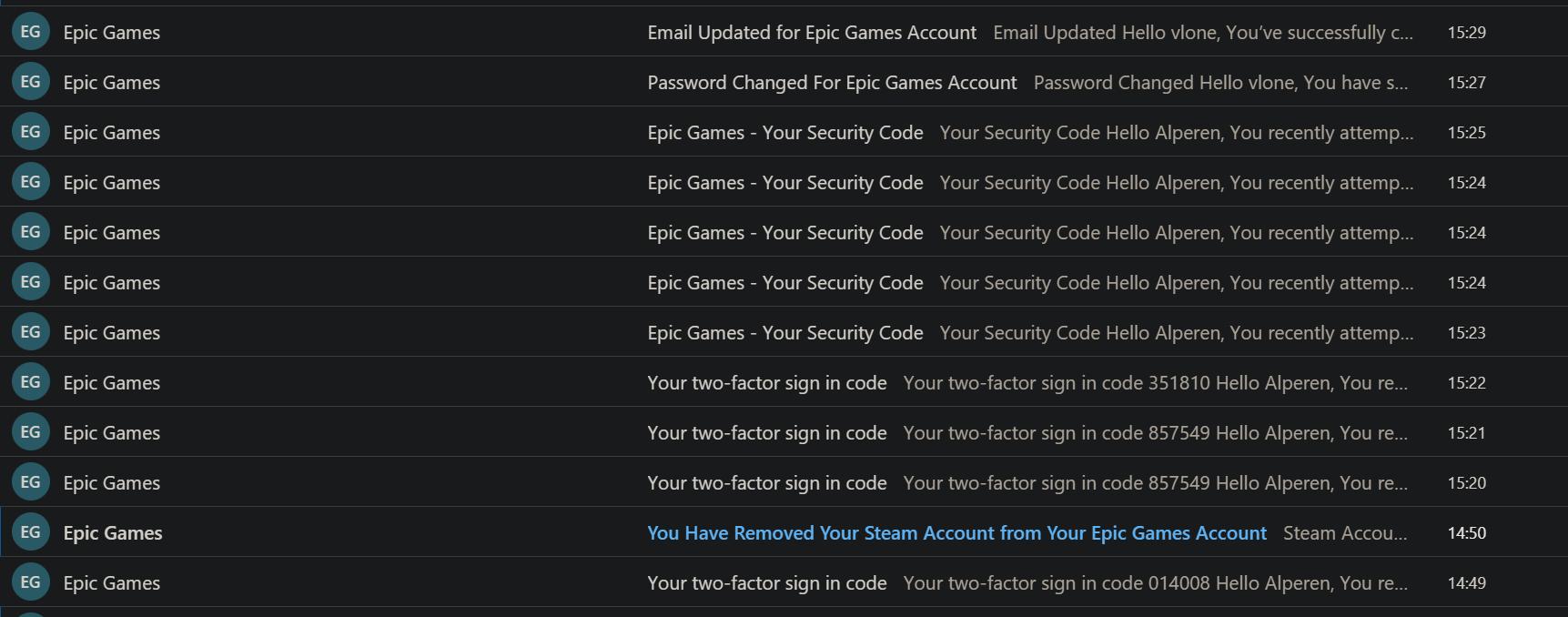This screenshot has height=617, width=1568.
Task: Select EG avatar of 15:23 Security Code email
Action: 30,332
